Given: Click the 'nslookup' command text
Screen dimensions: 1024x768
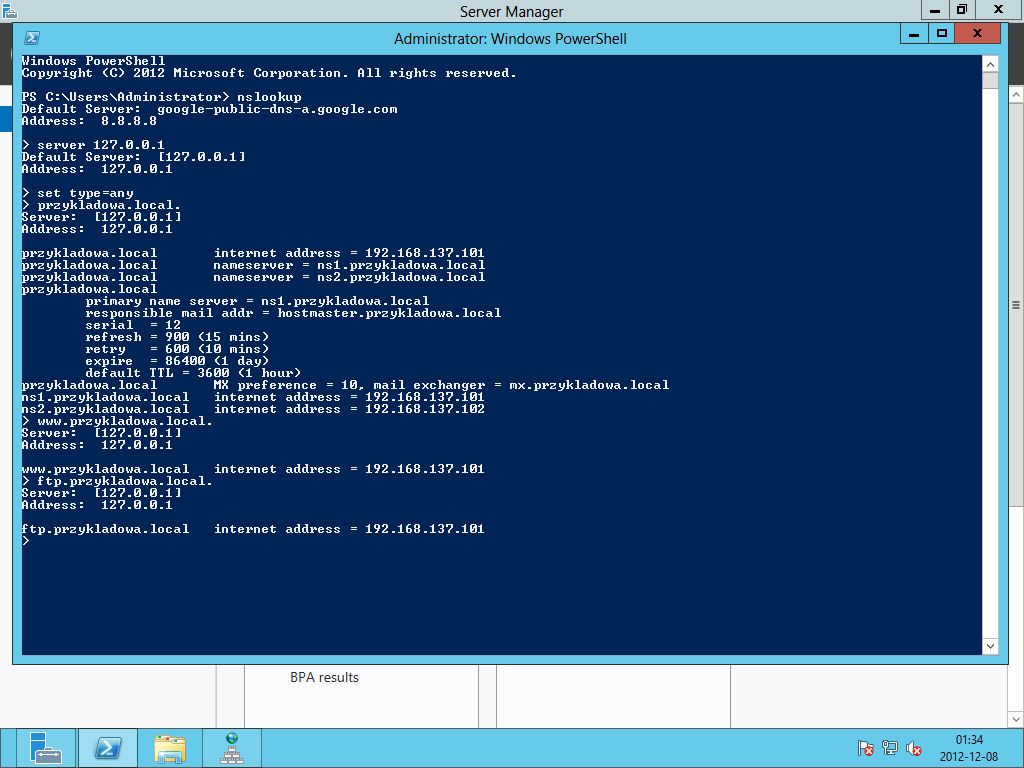Looking at the screenshot, I should click(x=269, y=97).
